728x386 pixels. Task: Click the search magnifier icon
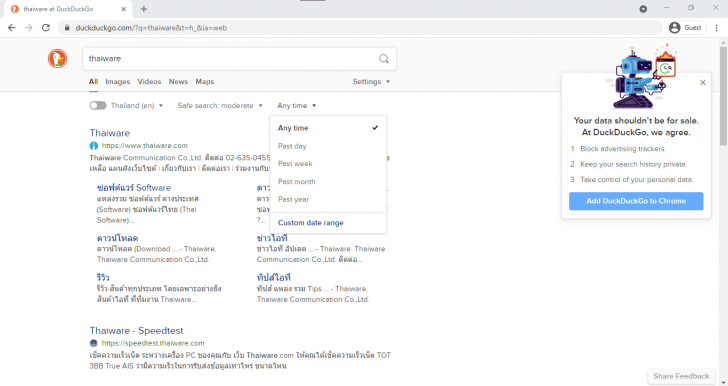[384, 59]
